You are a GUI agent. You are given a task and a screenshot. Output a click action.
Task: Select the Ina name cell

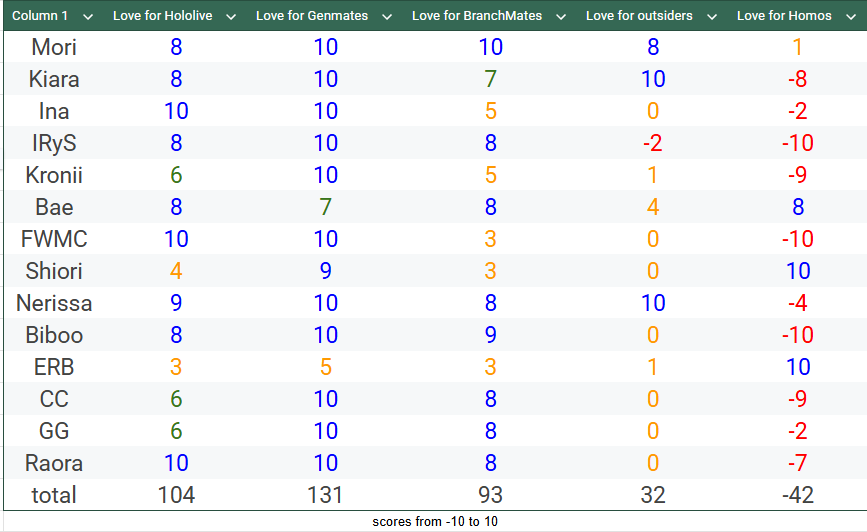(54, 111)
